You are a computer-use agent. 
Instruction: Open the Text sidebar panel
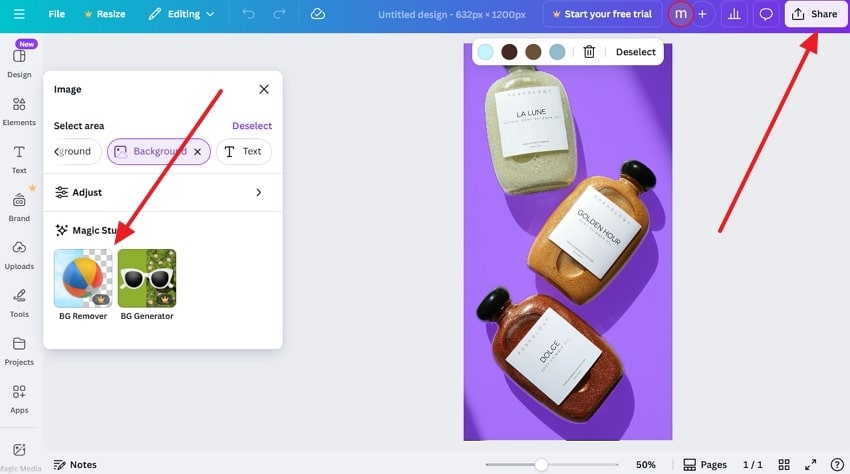(x=19, y=159)
